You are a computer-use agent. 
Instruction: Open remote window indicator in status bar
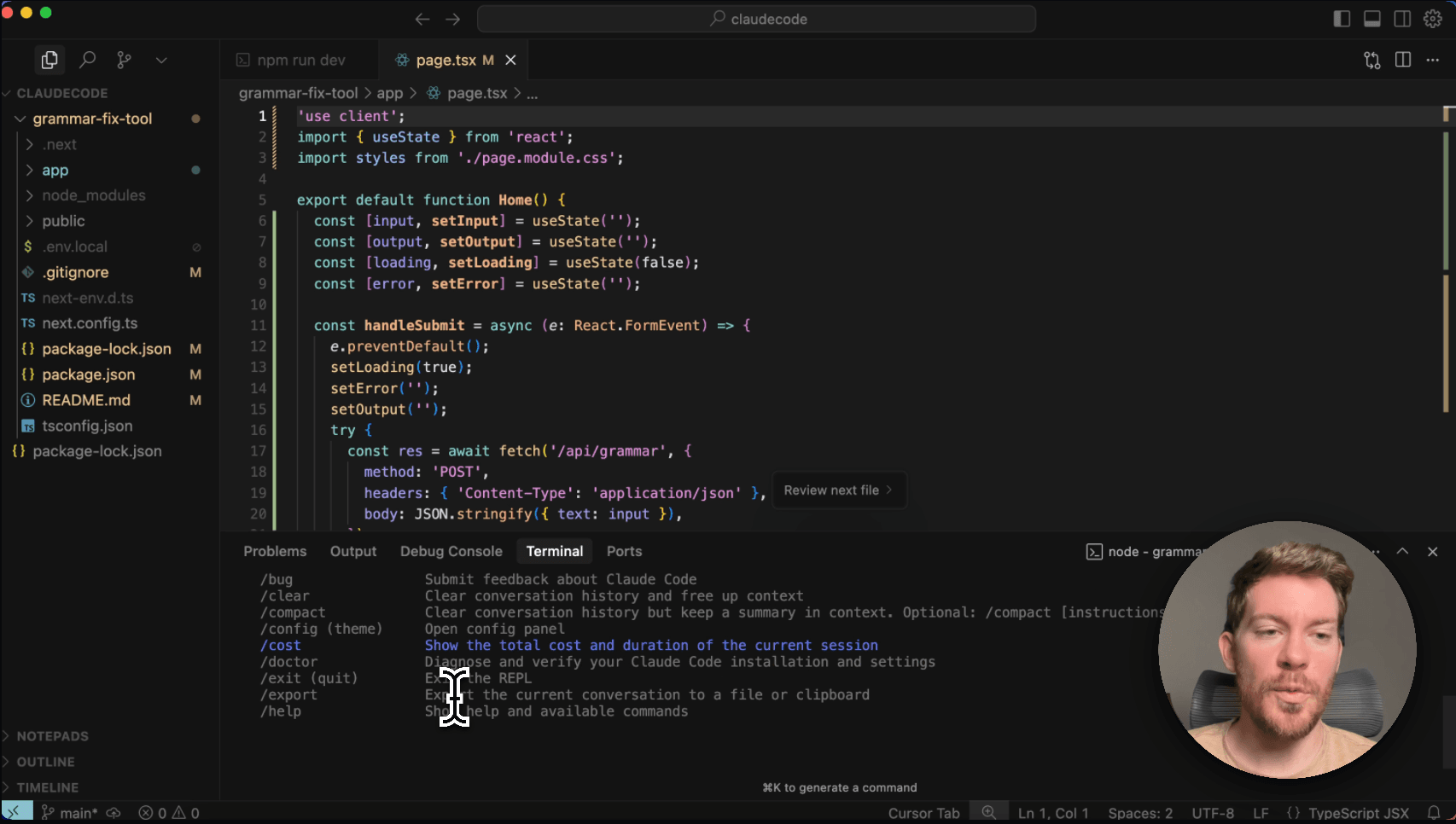tap(16, 813)
